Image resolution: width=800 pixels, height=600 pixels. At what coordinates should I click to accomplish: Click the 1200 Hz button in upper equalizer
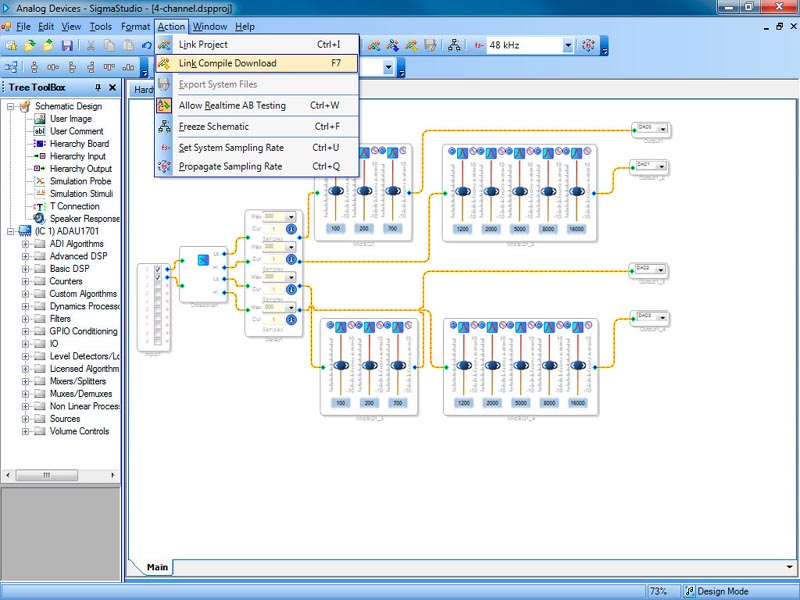pos(463,229)
